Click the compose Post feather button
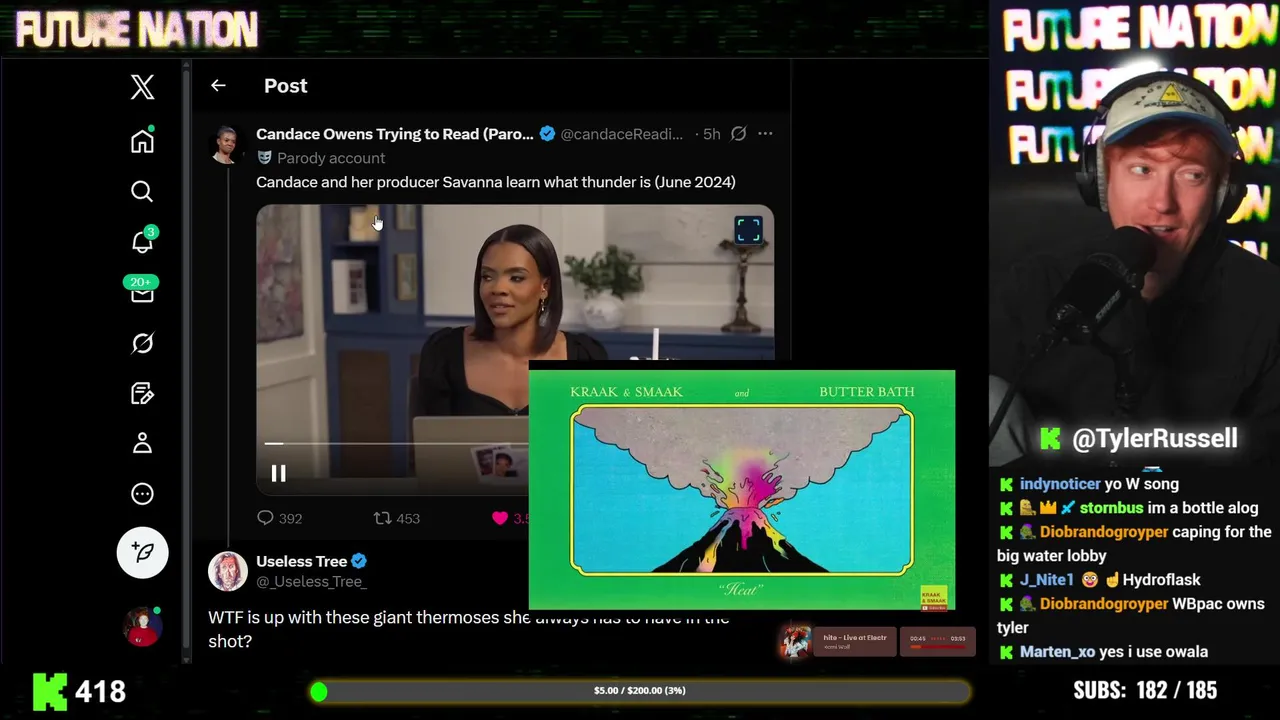Image resolution: width=1280 pixels, height=720 pixels. click(142, 552)
